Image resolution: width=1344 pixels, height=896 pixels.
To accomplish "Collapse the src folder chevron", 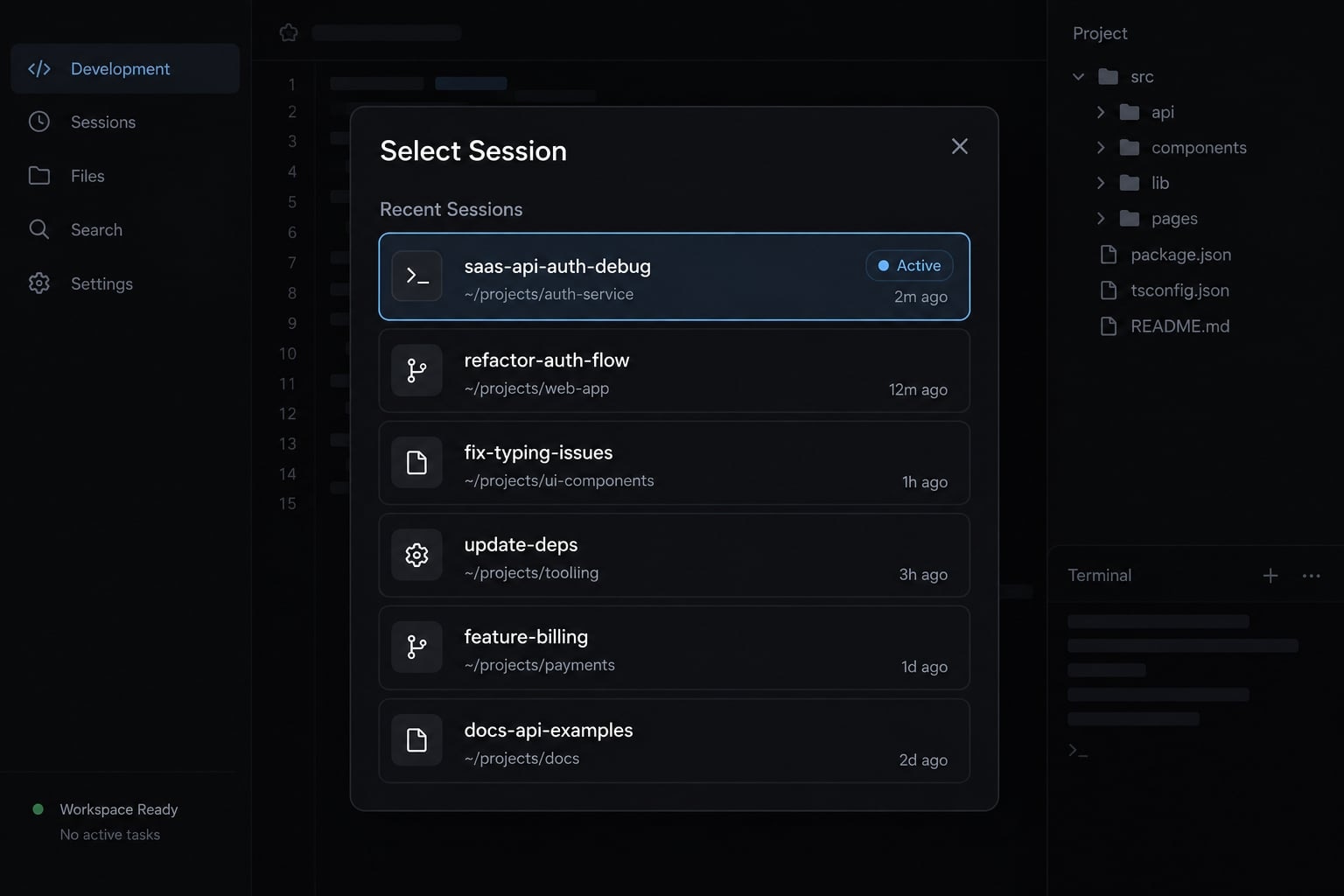I will point(1079,77).
